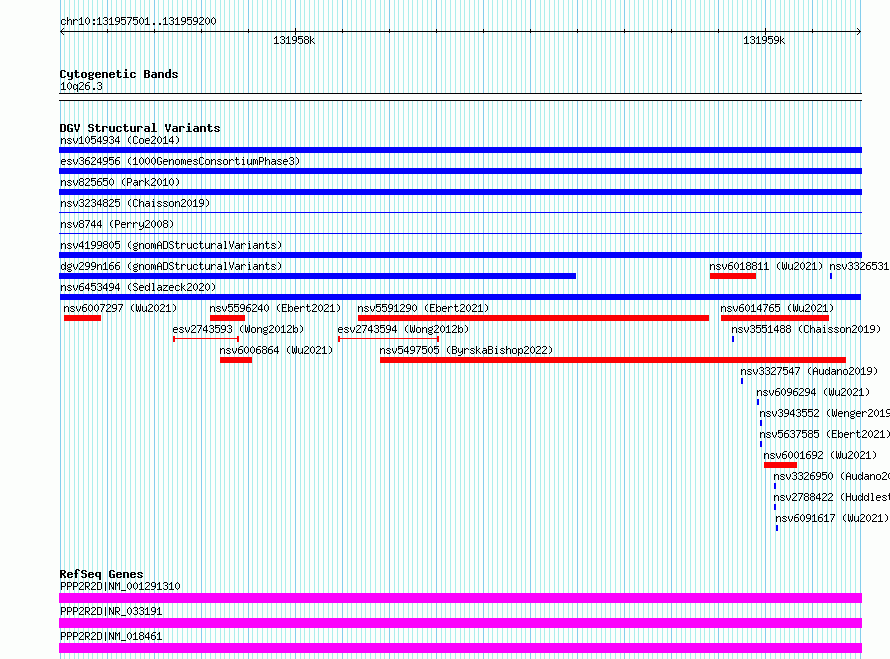Image resolution: width=890 pixels, height=659 pixels.
Task: Open nsv6018811 (Wu2021) variant label
Action: [x=766, y=266]
